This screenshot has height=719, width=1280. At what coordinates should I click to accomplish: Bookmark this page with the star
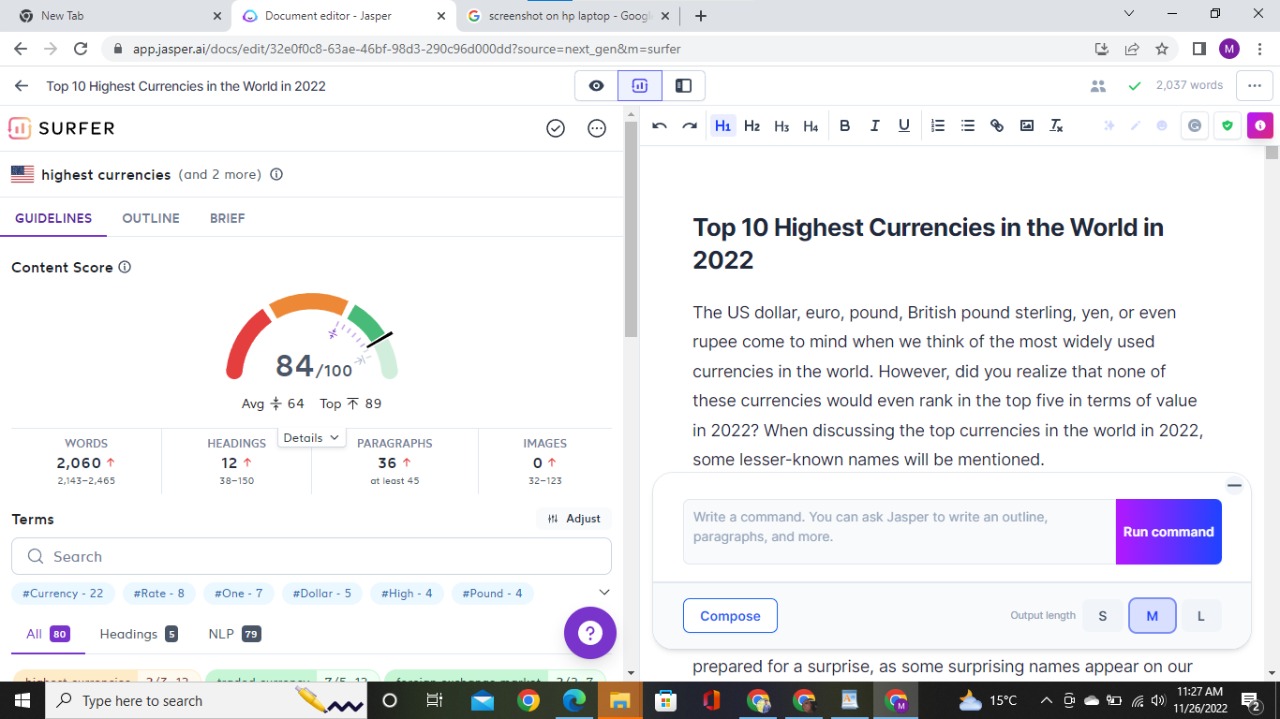tap(1162, 49)
